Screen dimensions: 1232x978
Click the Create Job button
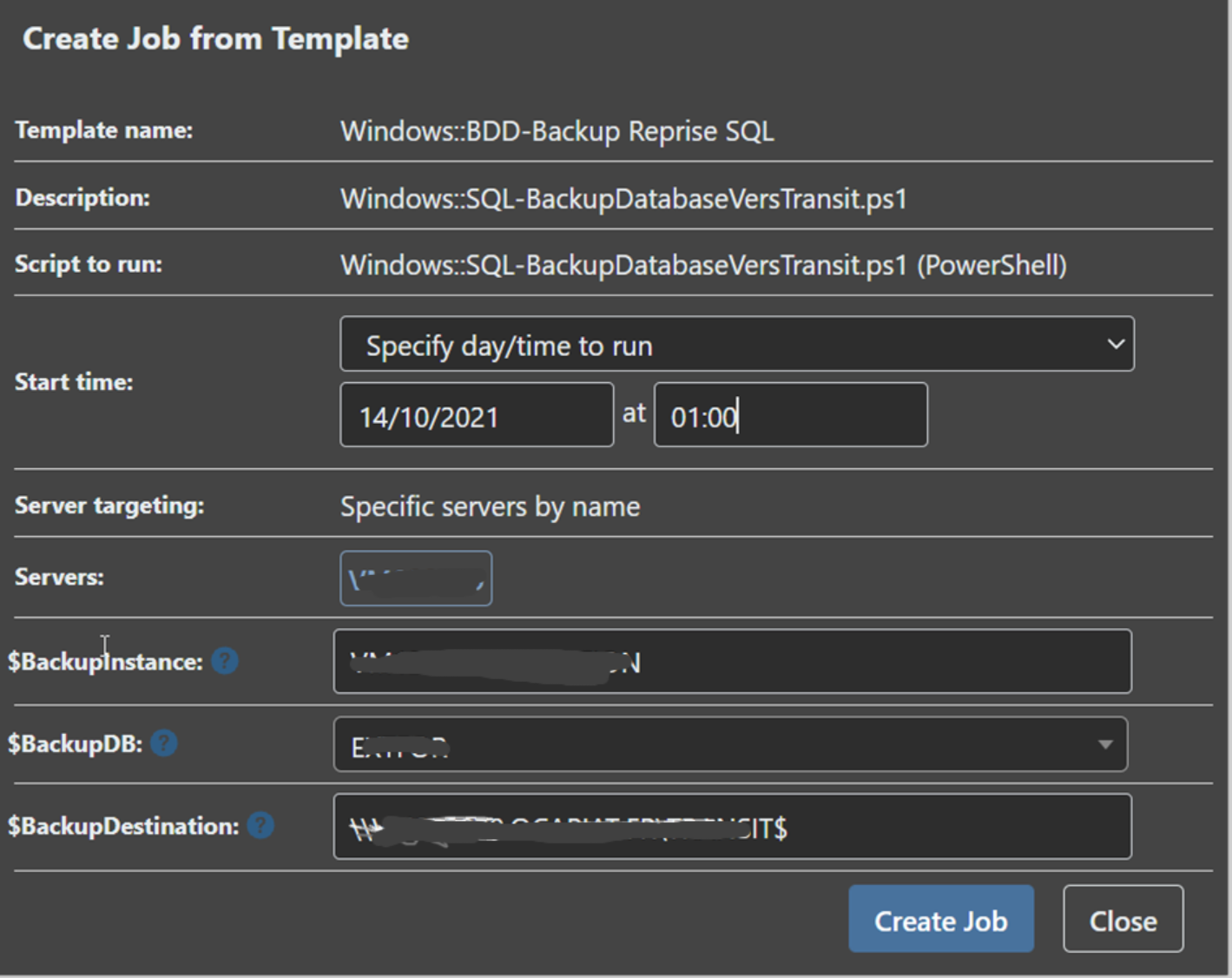pos(941,920)
